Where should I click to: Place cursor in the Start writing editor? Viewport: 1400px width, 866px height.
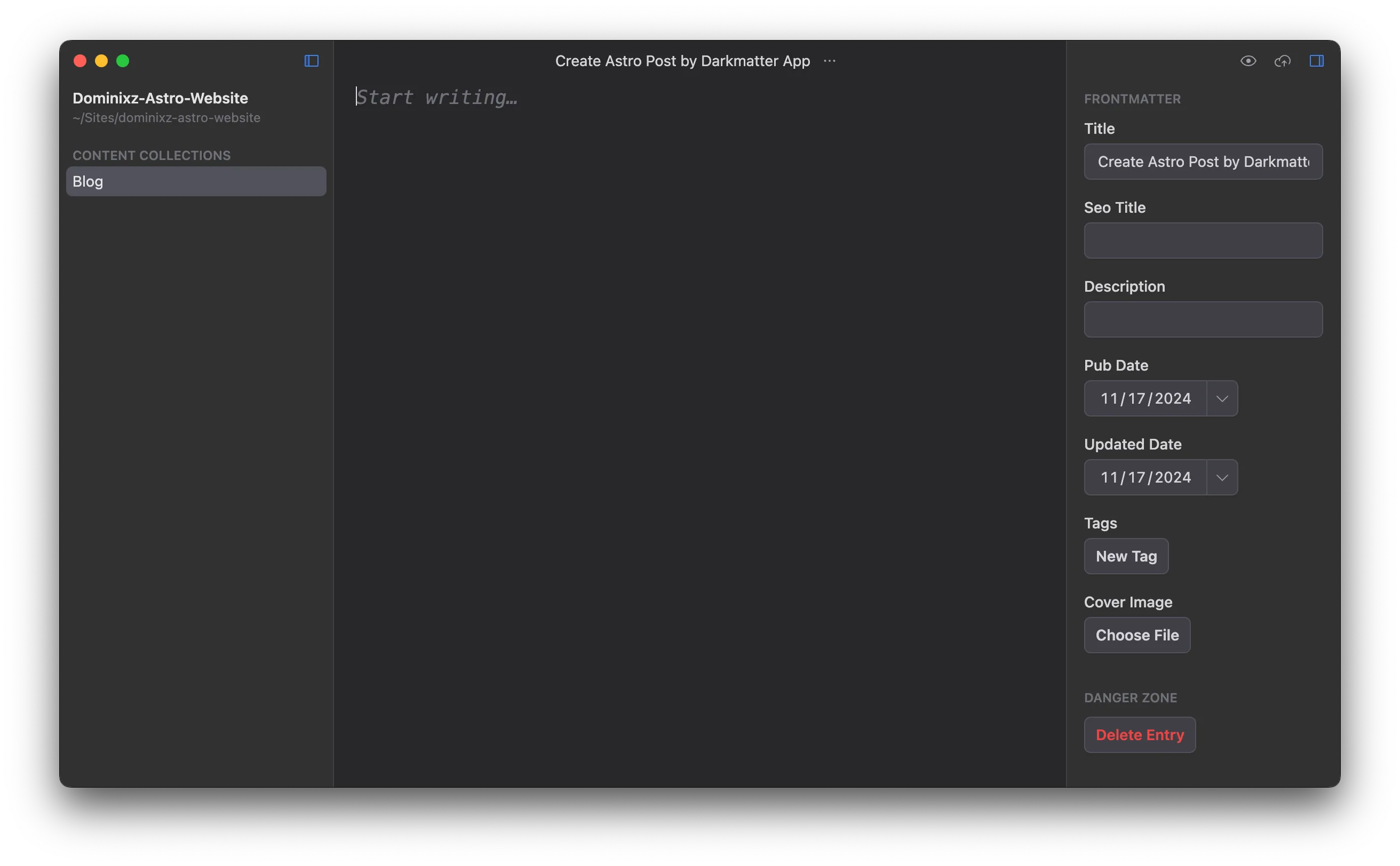(x=436, y=97)
